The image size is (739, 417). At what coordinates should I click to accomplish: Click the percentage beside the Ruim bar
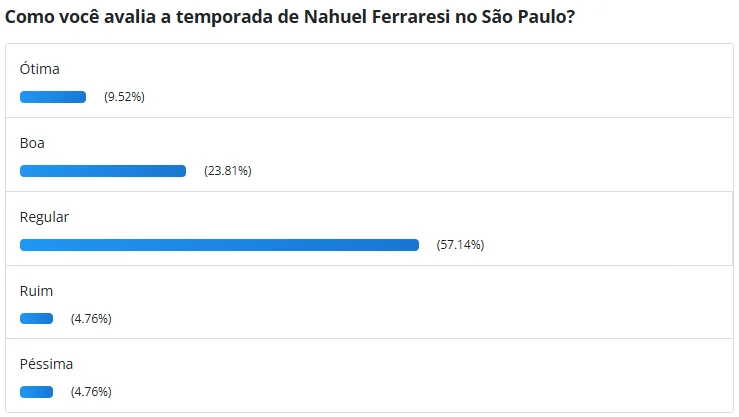coord(91,319)
